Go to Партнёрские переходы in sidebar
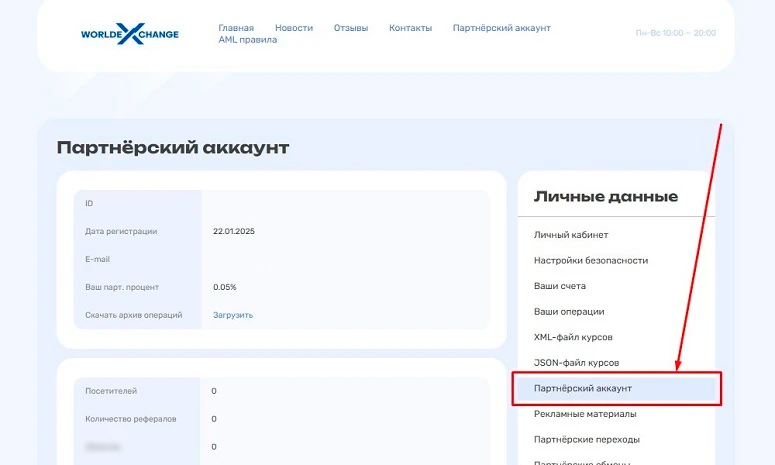The height and width of the screenshot is (465, 775). [587, 439]
